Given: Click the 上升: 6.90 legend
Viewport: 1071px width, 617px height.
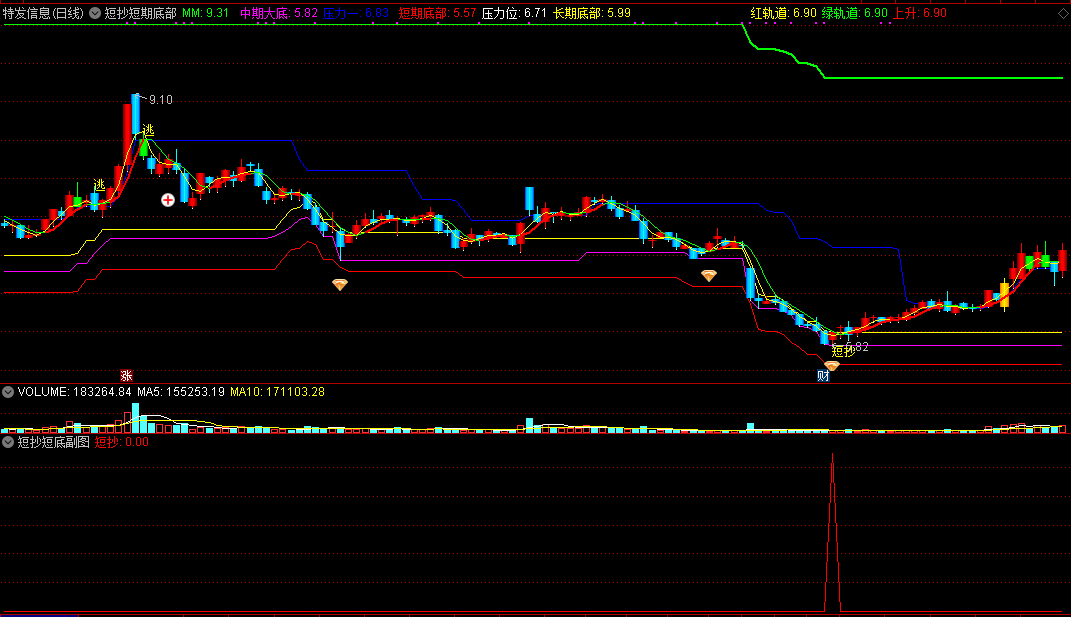Looking at the screenshot, I should point(920,13).
